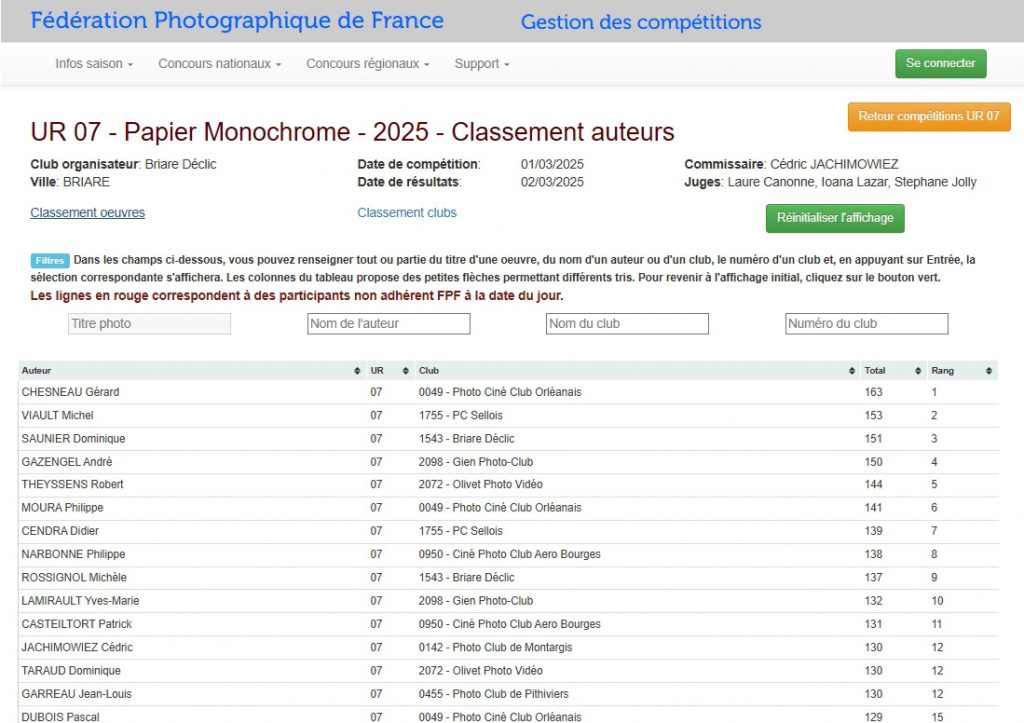The image size is (1024, 723).
Task: Focus the Titre photo filter field
Action: pyautogui.click(x=149, y=324)
